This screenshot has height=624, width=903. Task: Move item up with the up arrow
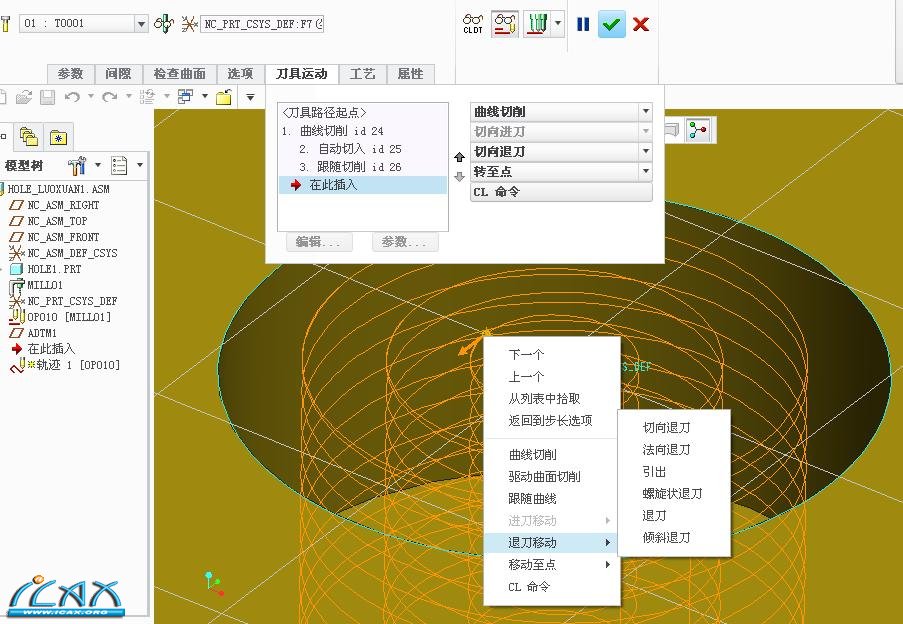click(459, 157)
